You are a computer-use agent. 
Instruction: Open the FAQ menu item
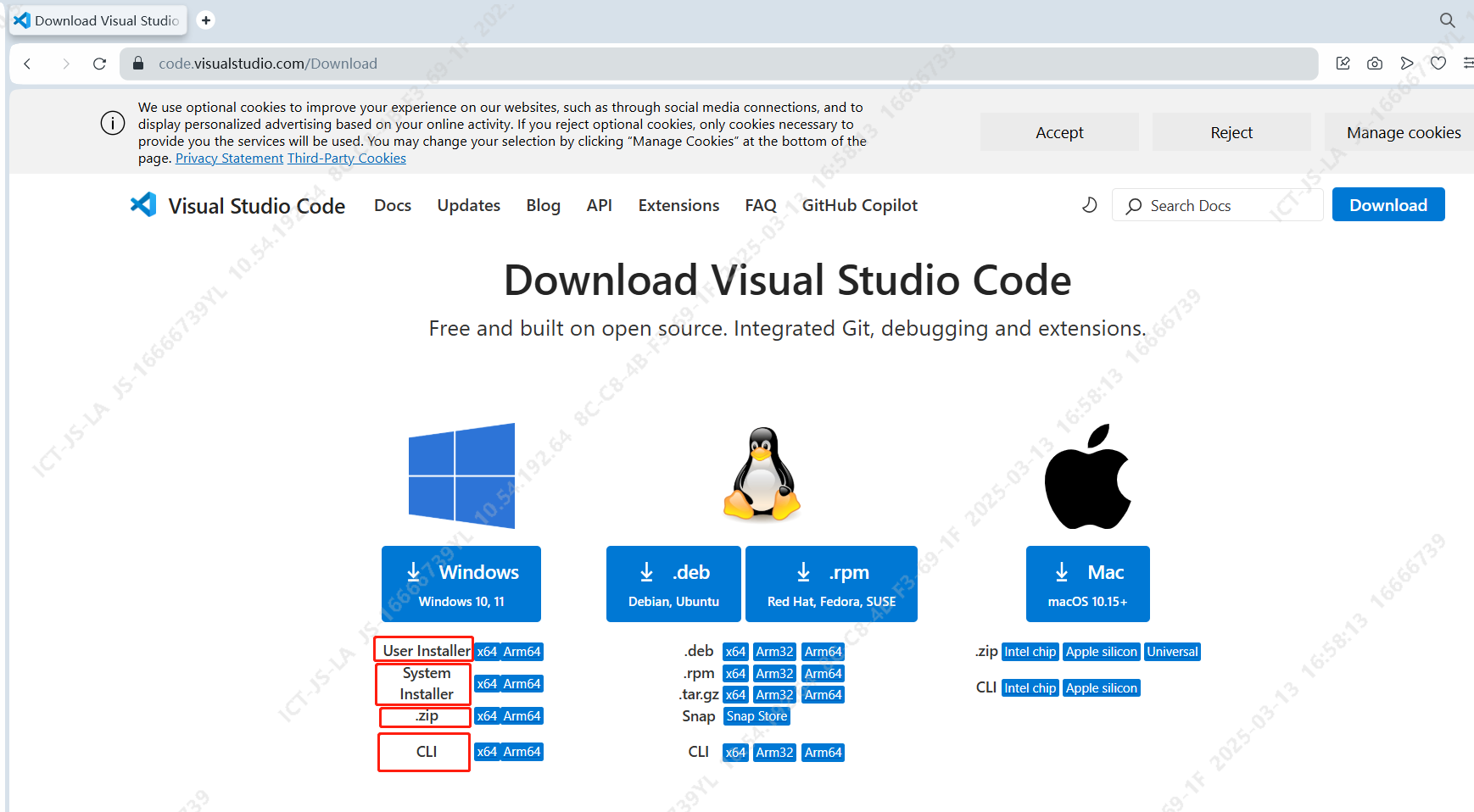761,205
